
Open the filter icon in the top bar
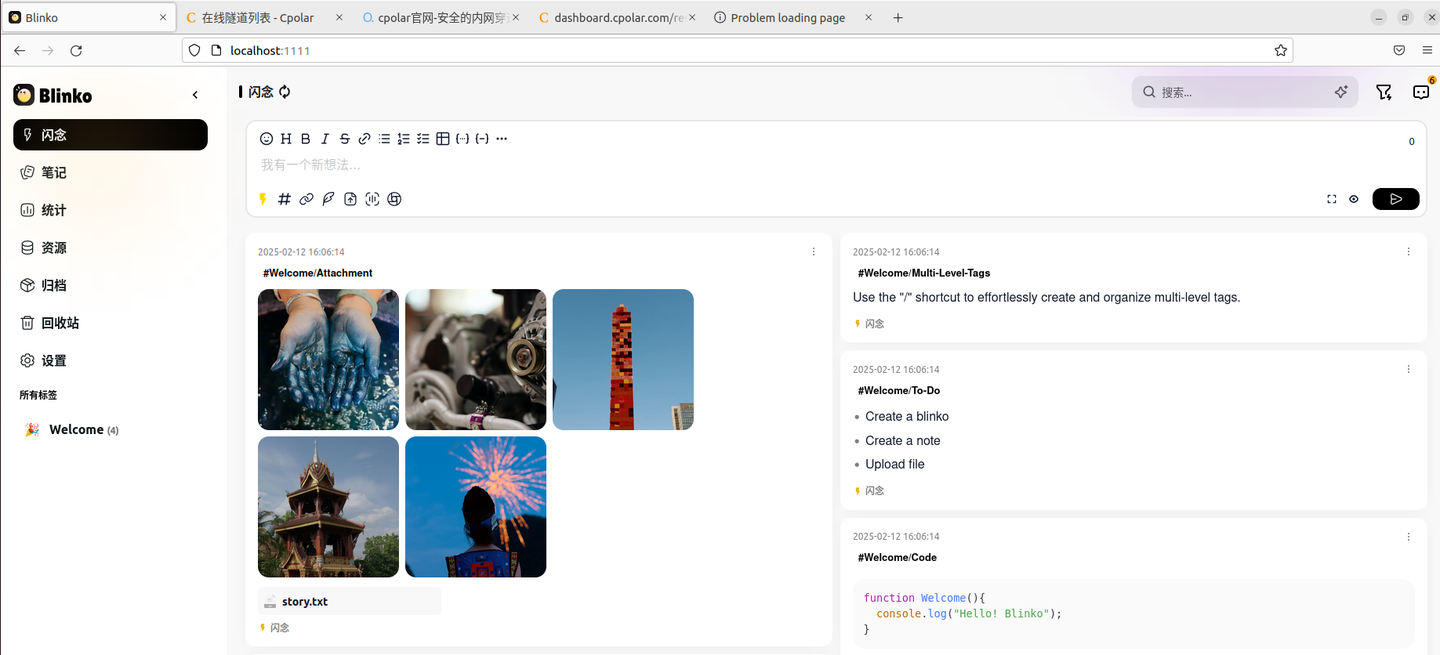pyautogui.click(x=1384, y=91)
